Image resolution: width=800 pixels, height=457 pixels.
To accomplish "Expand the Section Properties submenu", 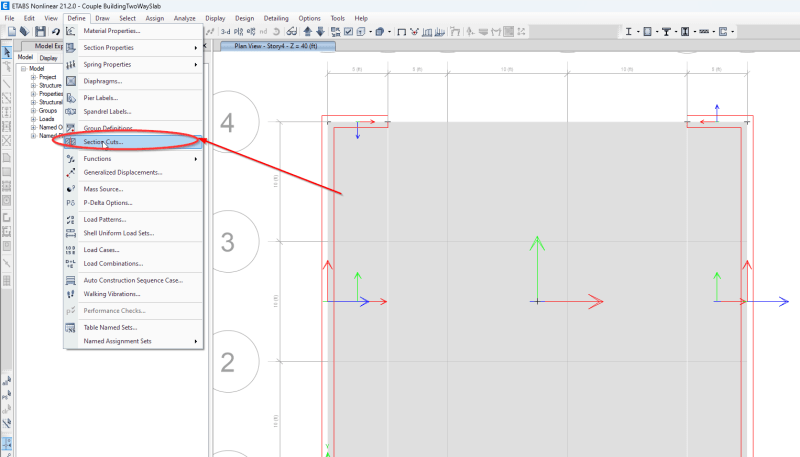I will 195,48.
